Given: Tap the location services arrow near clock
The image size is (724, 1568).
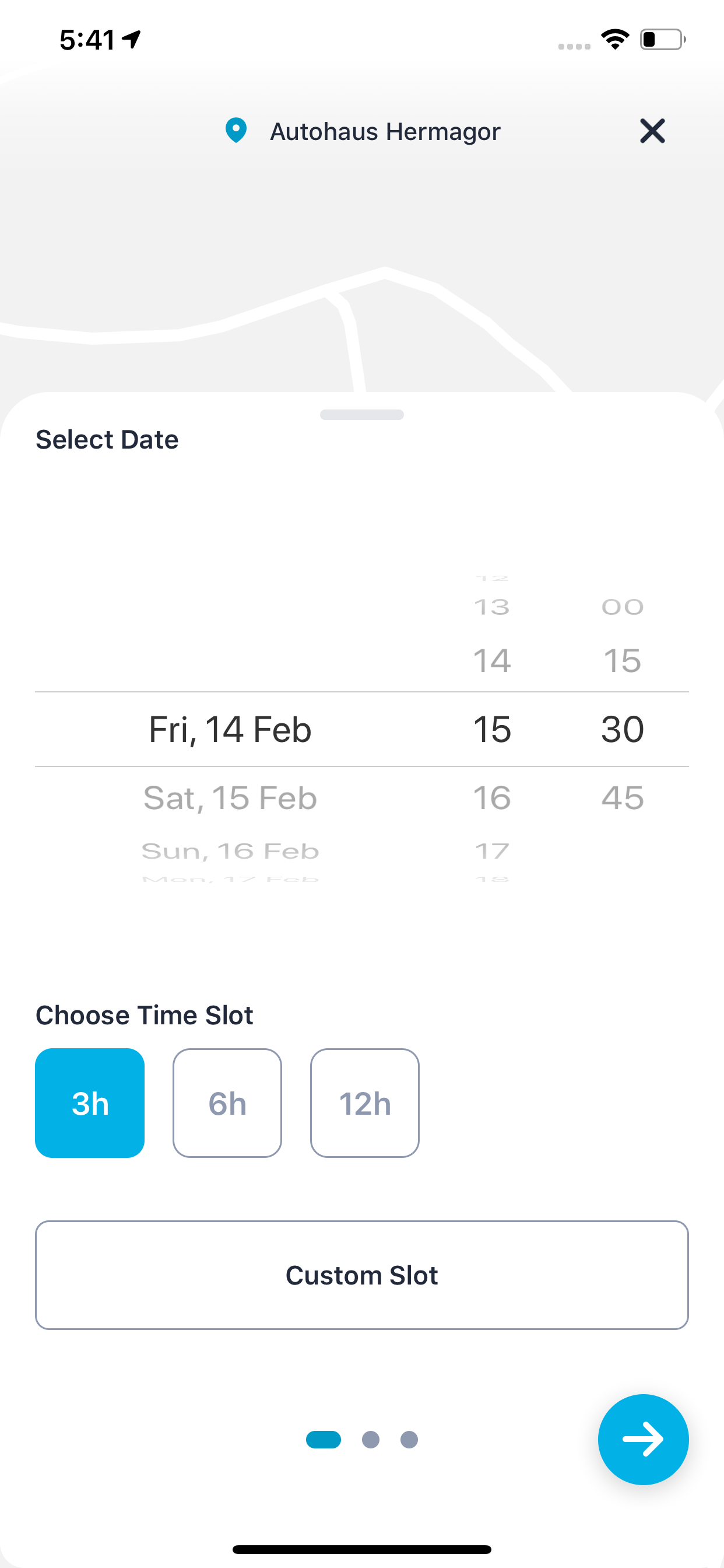Looking at the screenshot, I should (x=131, y=40).
